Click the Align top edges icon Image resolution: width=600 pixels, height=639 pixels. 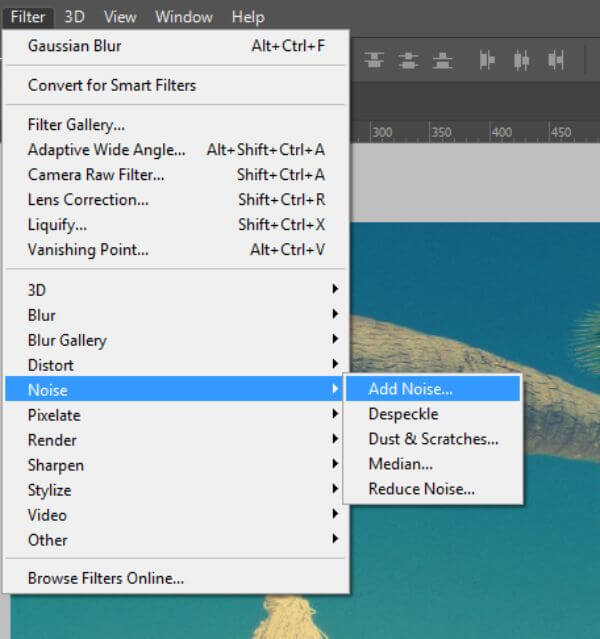pos(374,60)
